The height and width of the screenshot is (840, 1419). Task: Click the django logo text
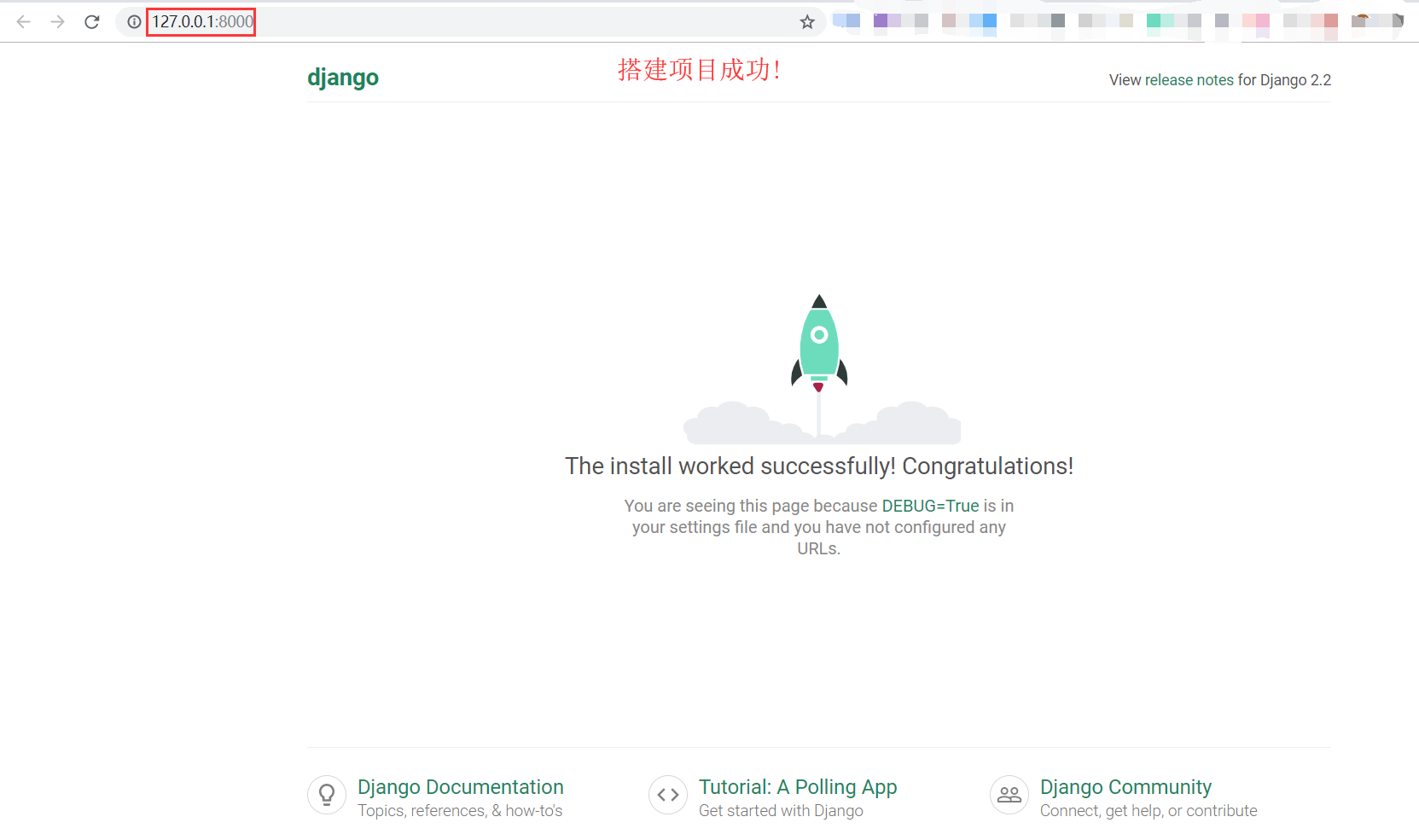[x=343, y=78]
